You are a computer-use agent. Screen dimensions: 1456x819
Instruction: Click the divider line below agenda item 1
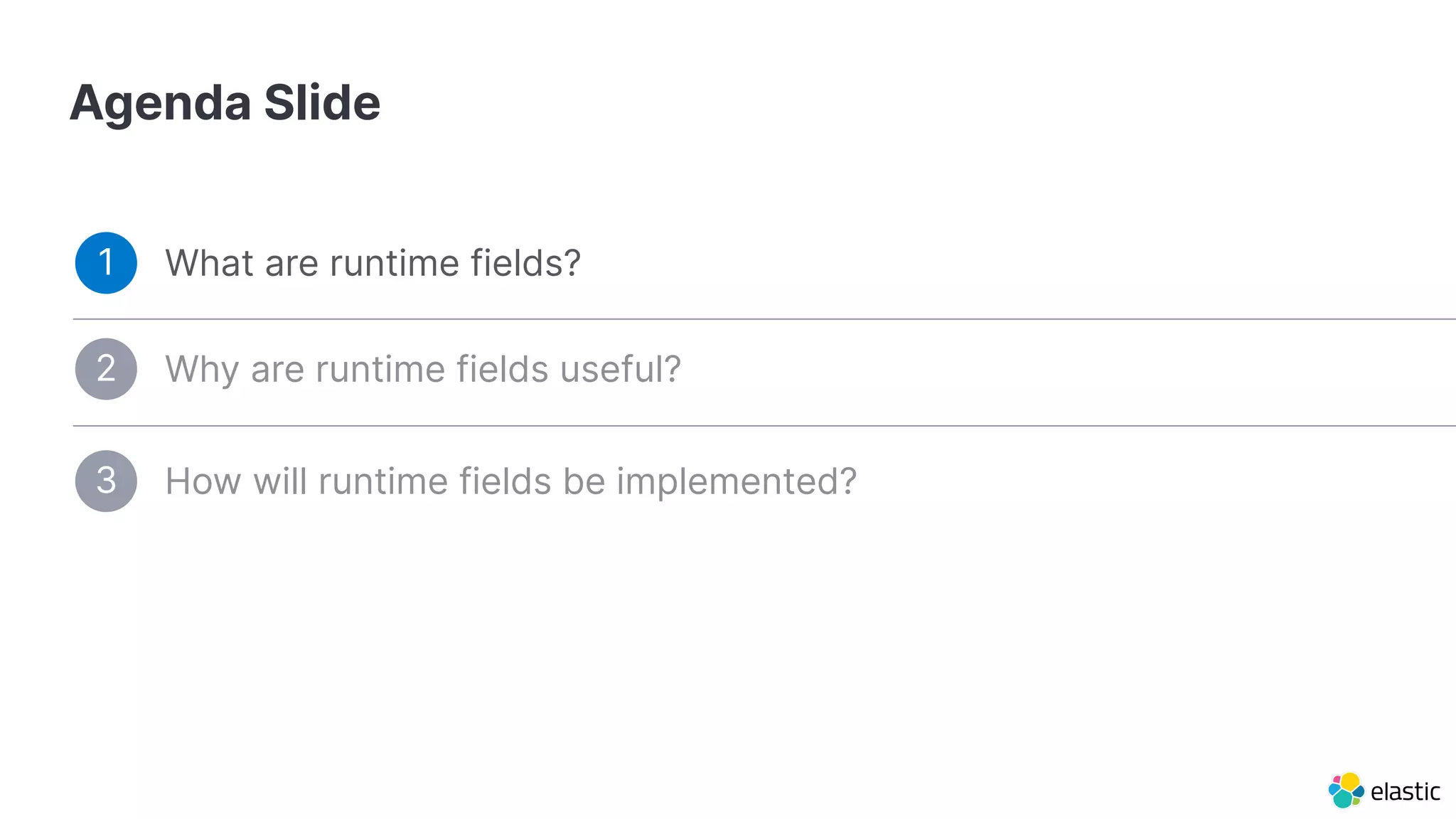point(764,319)
